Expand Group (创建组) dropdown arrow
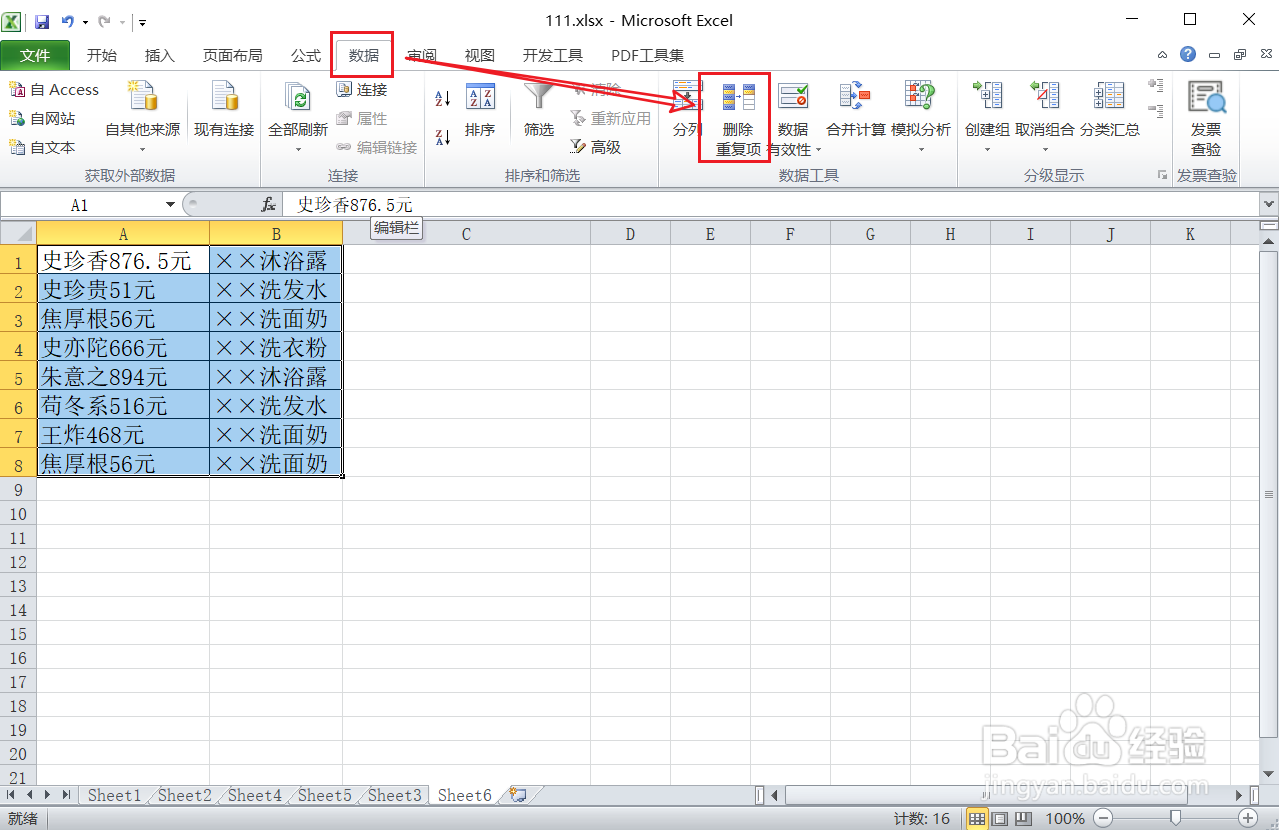The width and height of the screenshot is (1279, 830). click(x=987, y=150)
